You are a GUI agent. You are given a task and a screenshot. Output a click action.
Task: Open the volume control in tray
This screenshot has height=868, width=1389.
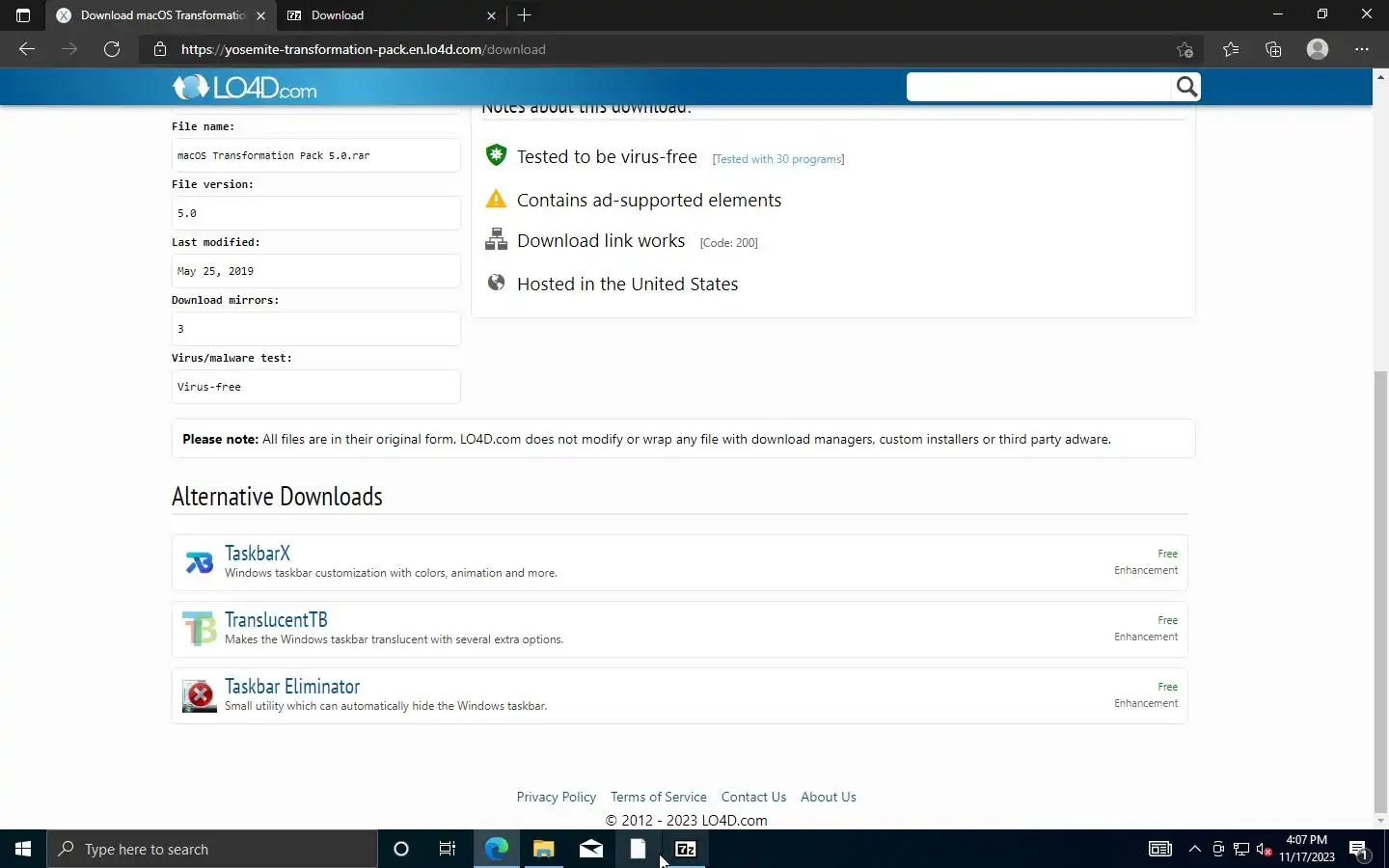click(1264, 849)
